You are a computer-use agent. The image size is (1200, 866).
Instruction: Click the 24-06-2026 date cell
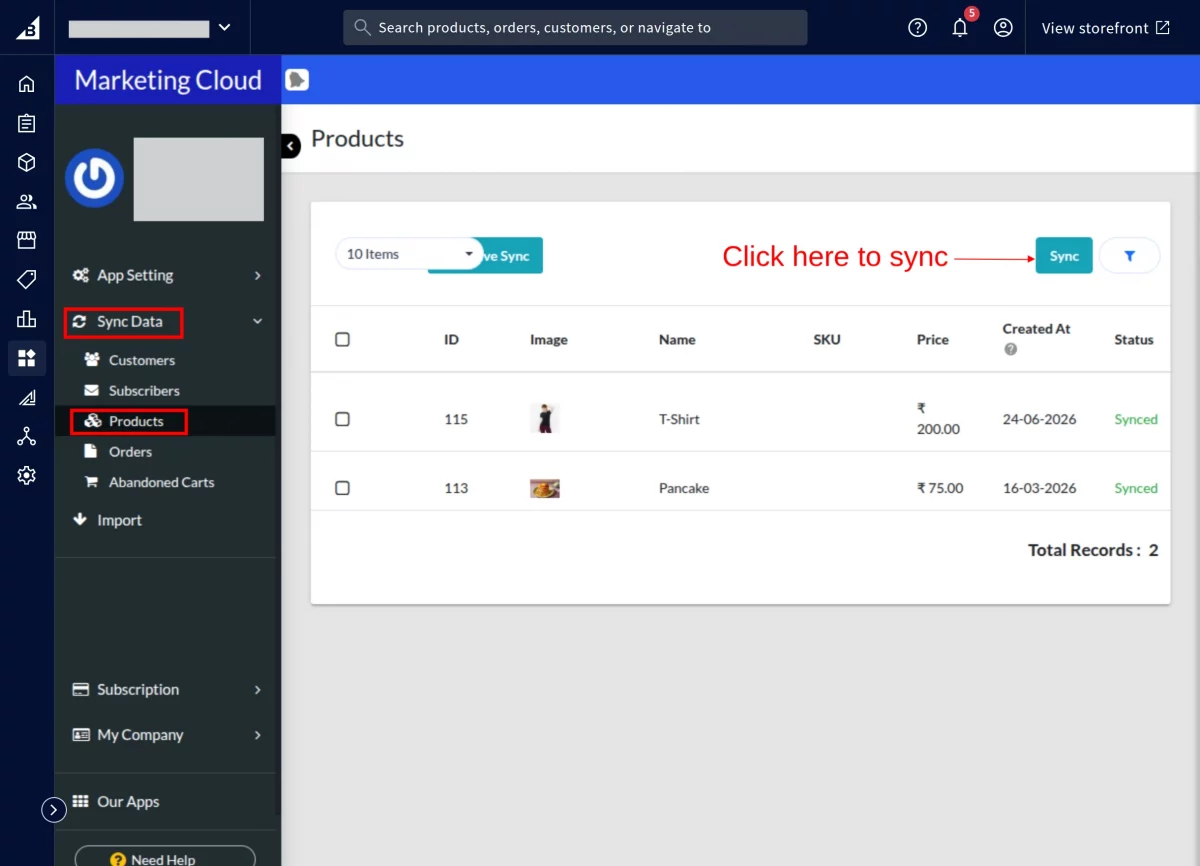(x=1039, y=419)
